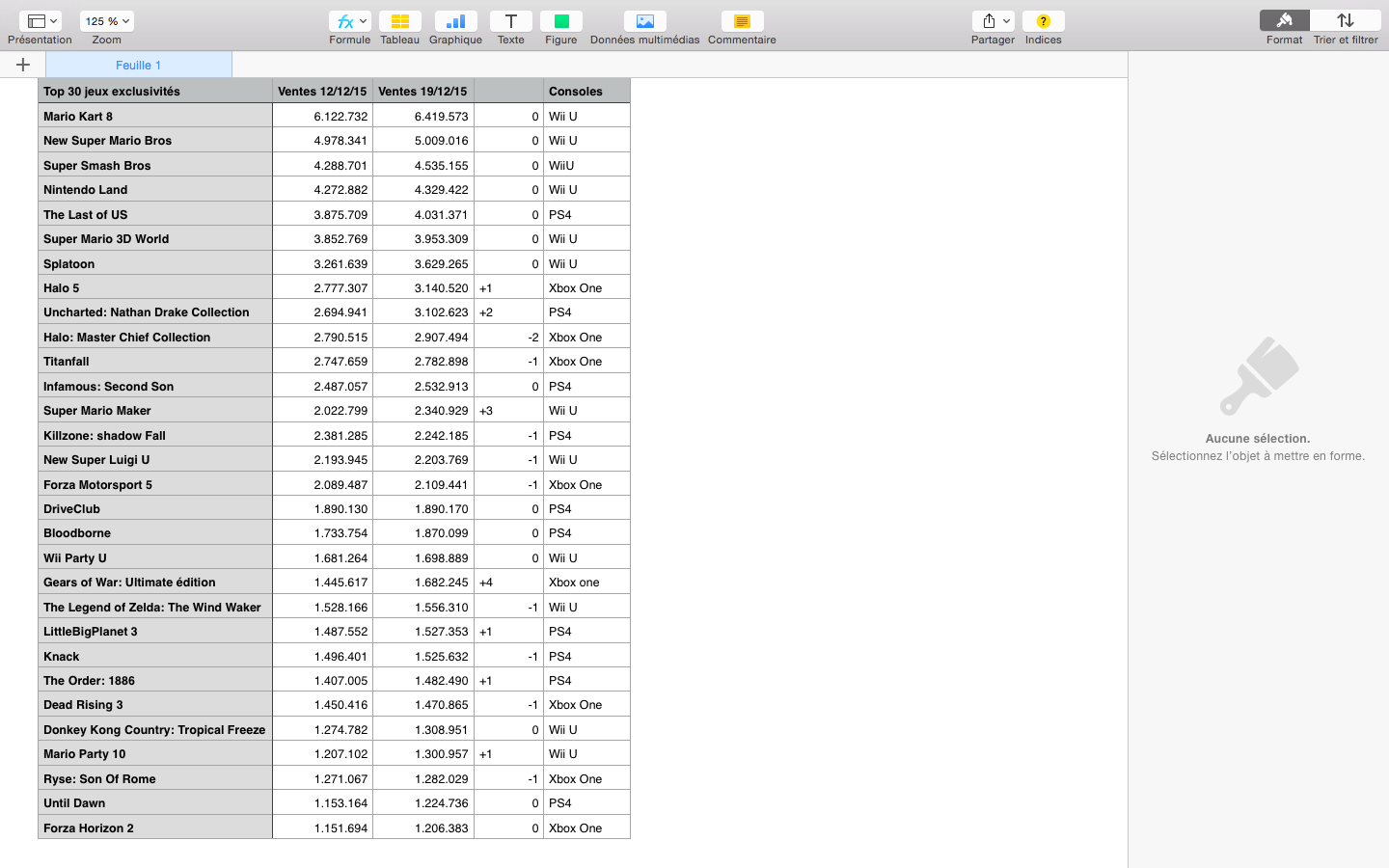The height and width of the screenshot is (868, 1389).
Task: Select the '+3' rank change cell
Action: coord(508,411)
